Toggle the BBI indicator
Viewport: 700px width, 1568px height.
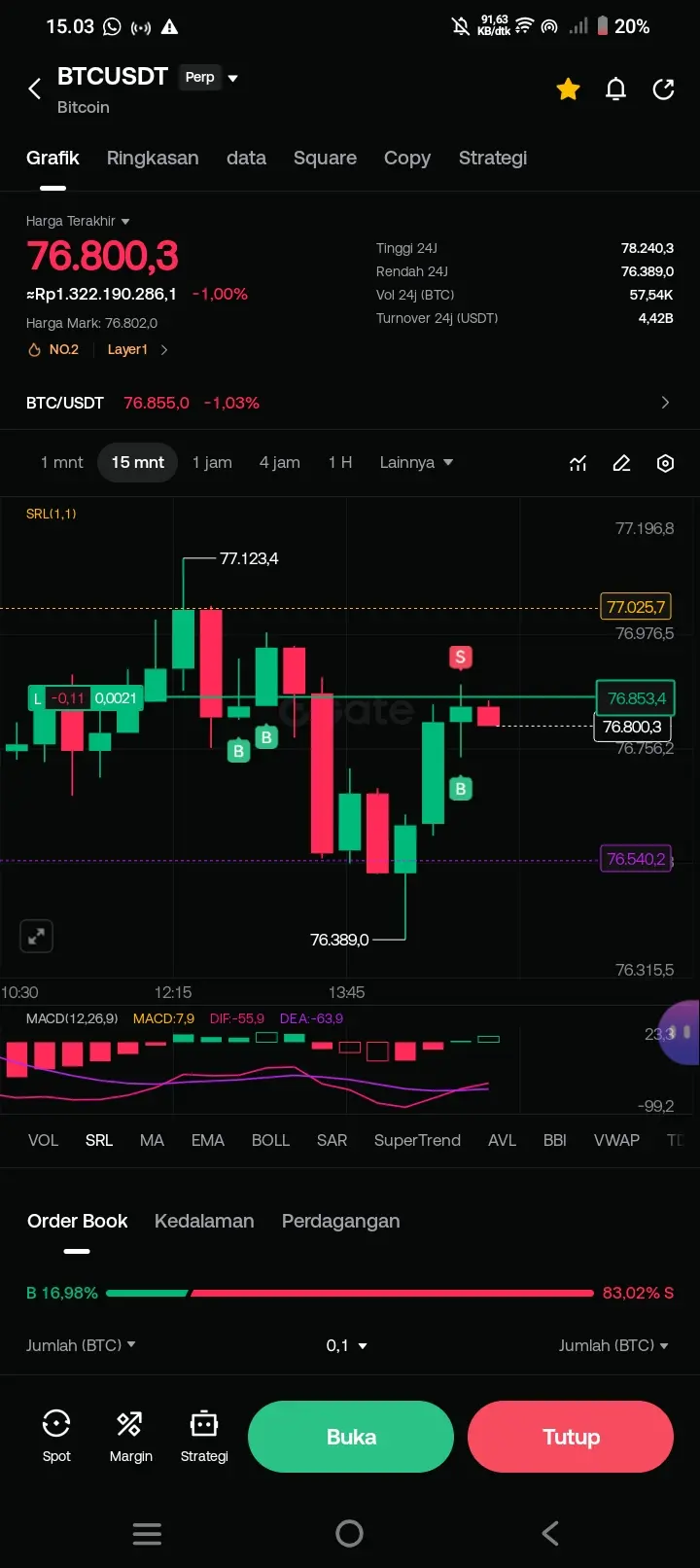[x=554, y=1140]
